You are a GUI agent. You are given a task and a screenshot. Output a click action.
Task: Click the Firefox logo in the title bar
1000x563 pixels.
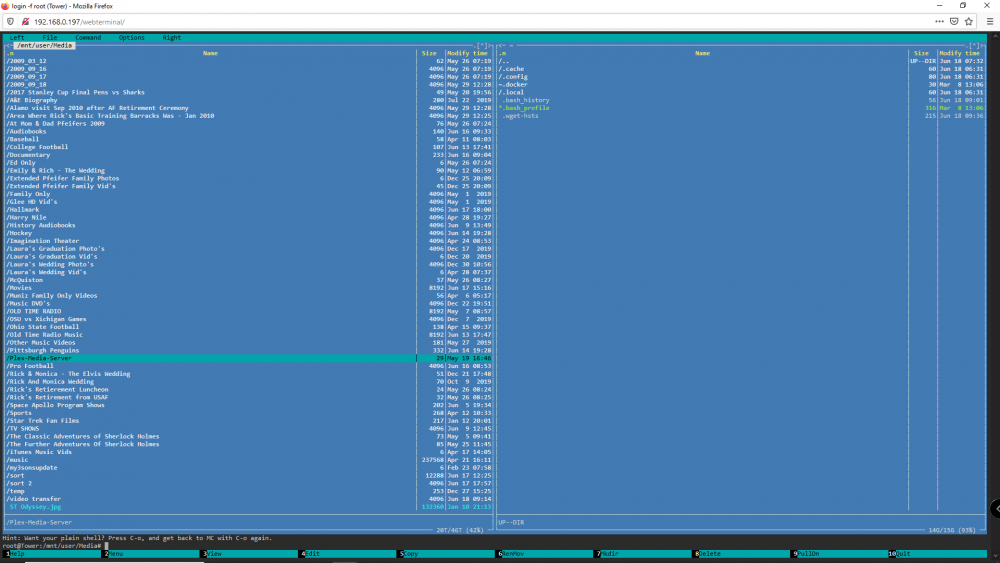[5, 6]
